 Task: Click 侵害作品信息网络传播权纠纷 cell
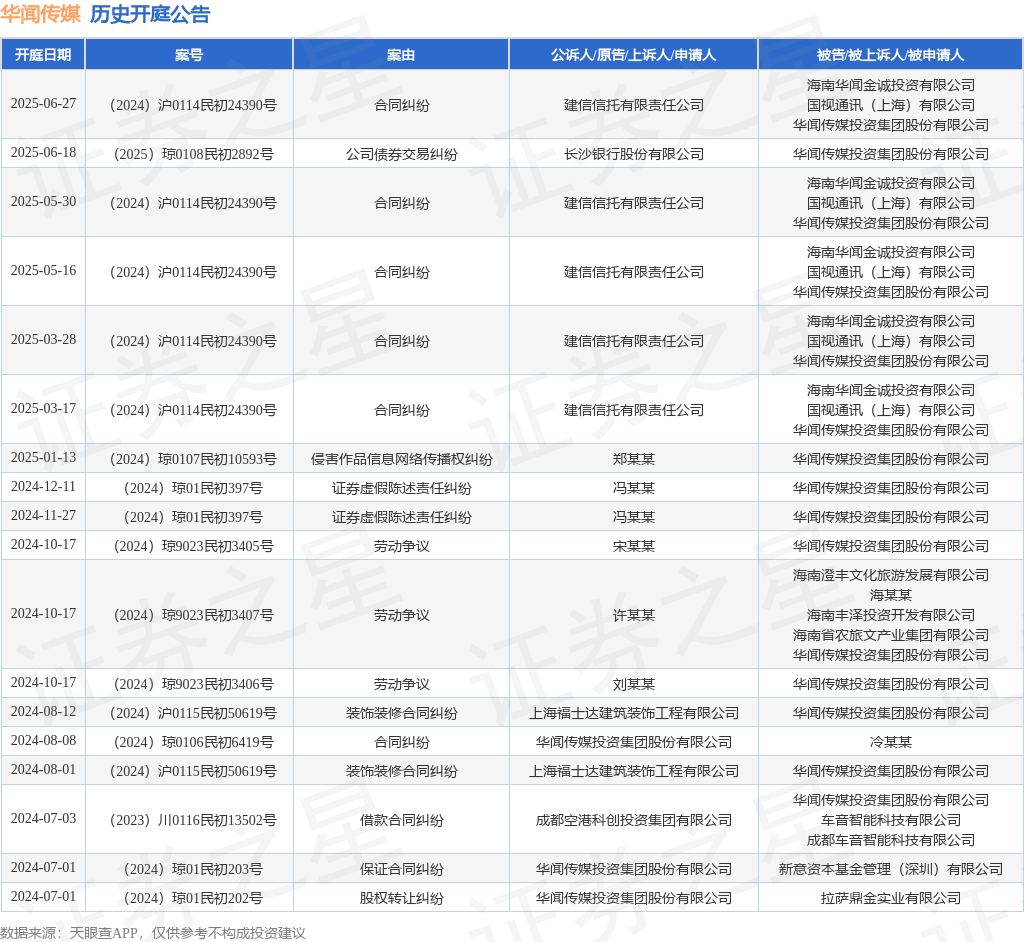[x=402, y=459]
